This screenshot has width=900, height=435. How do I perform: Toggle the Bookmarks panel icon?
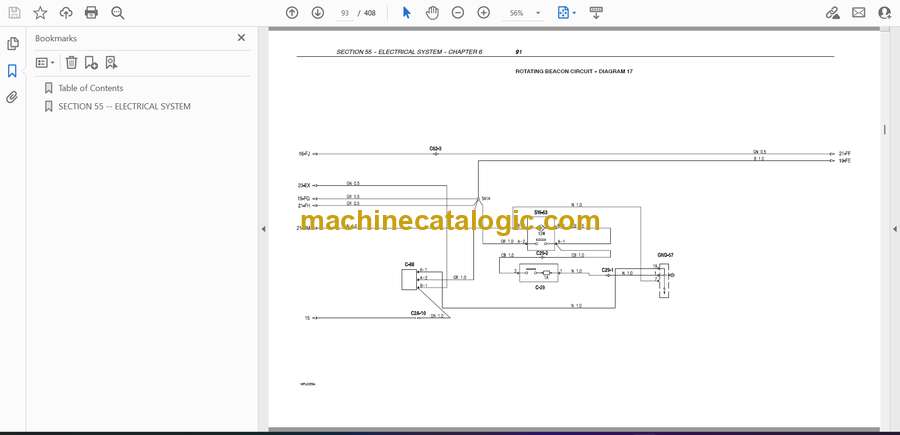tap(12, 71)
